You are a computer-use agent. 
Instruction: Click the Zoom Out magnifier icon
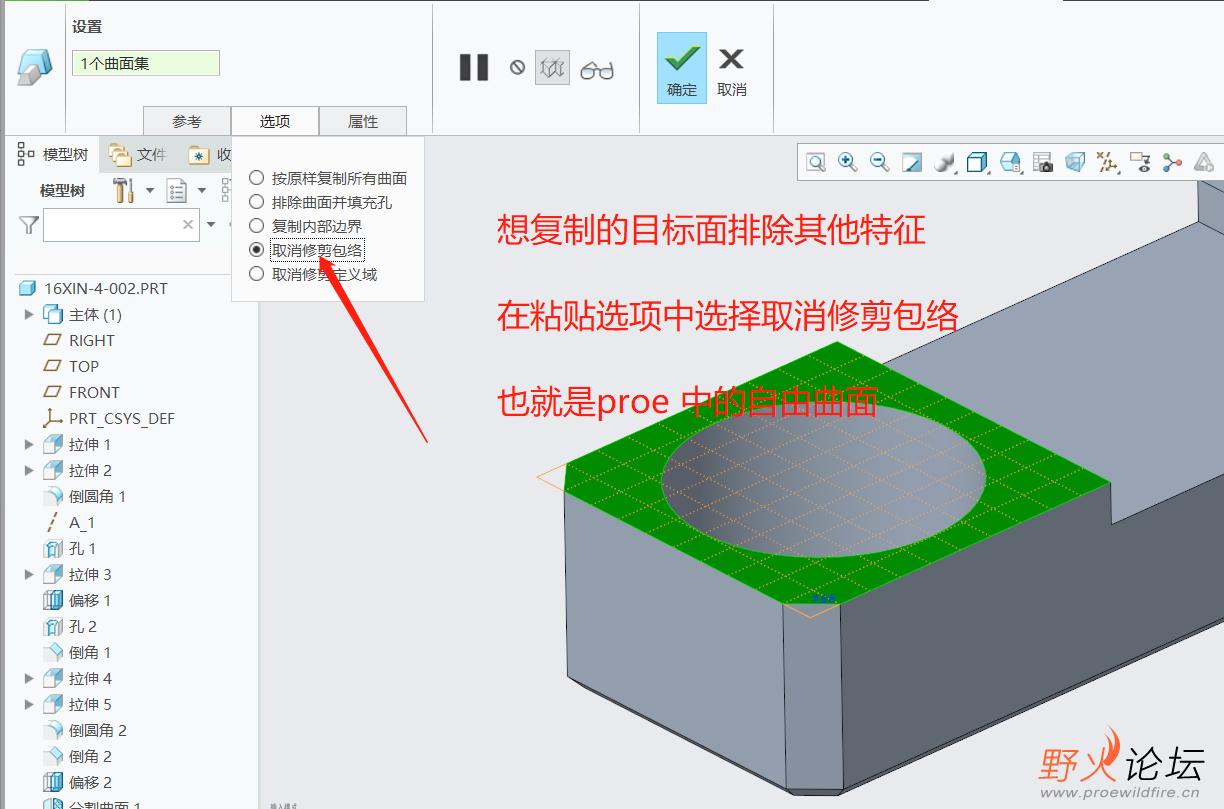(880, 162)
